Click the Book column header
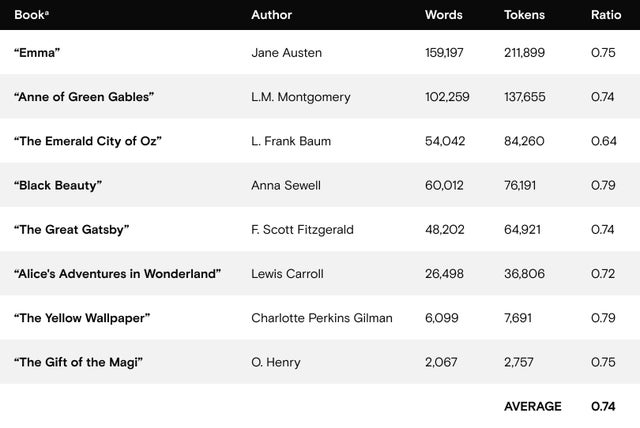 (31, 15)
